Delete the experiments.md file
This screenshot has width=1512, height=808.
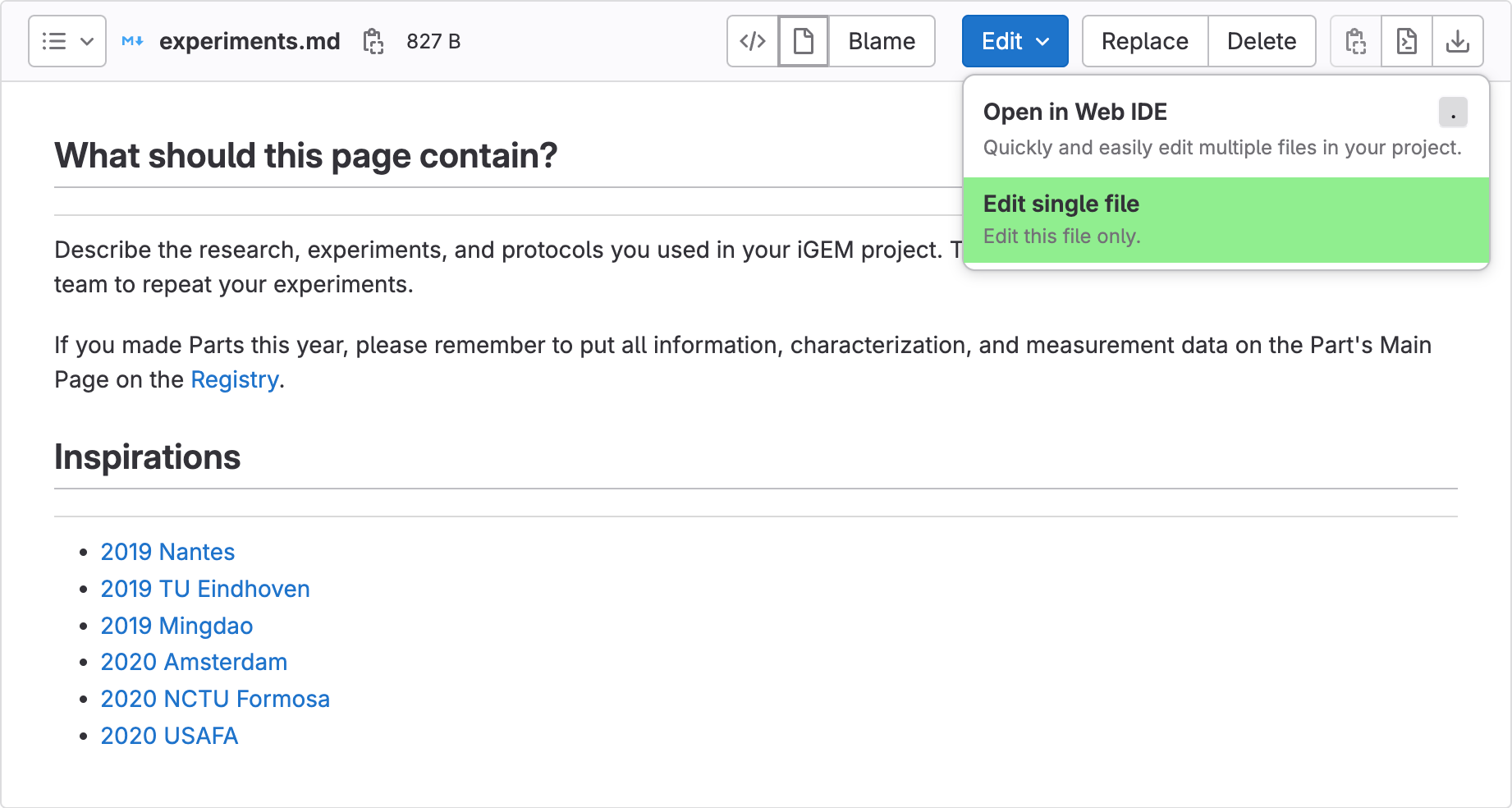[x=1262, y=41]
